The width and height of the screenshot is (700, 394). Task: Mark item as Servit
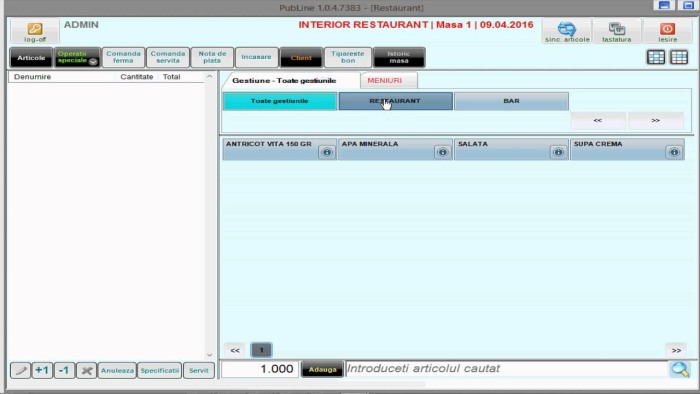click(x=199, y=370)
